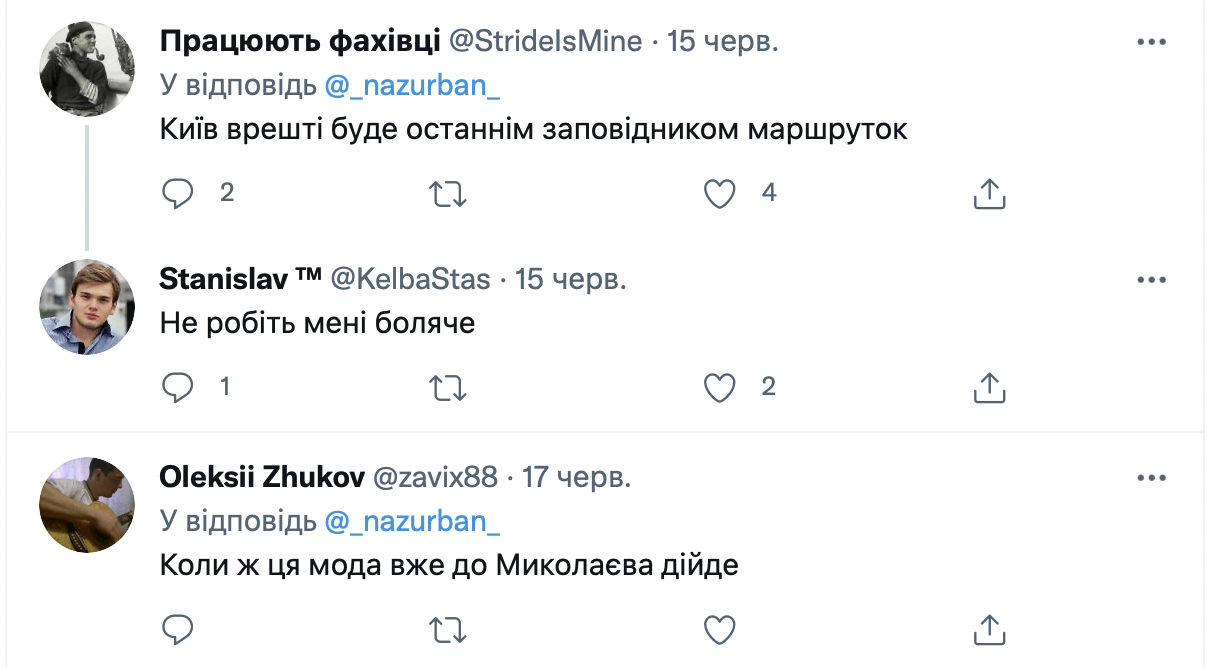Screen dimensions: 1220x668
Task: Retweet Oleksii Zhukov's tweet about Миколаєва
Action: click(x=448, y=629)
